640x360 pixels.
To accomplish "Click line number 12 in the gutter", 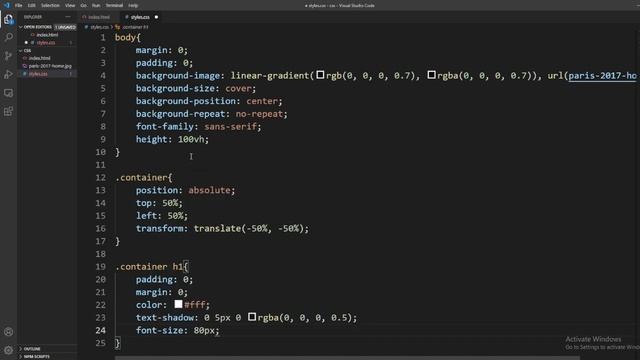I will [100, 178].
